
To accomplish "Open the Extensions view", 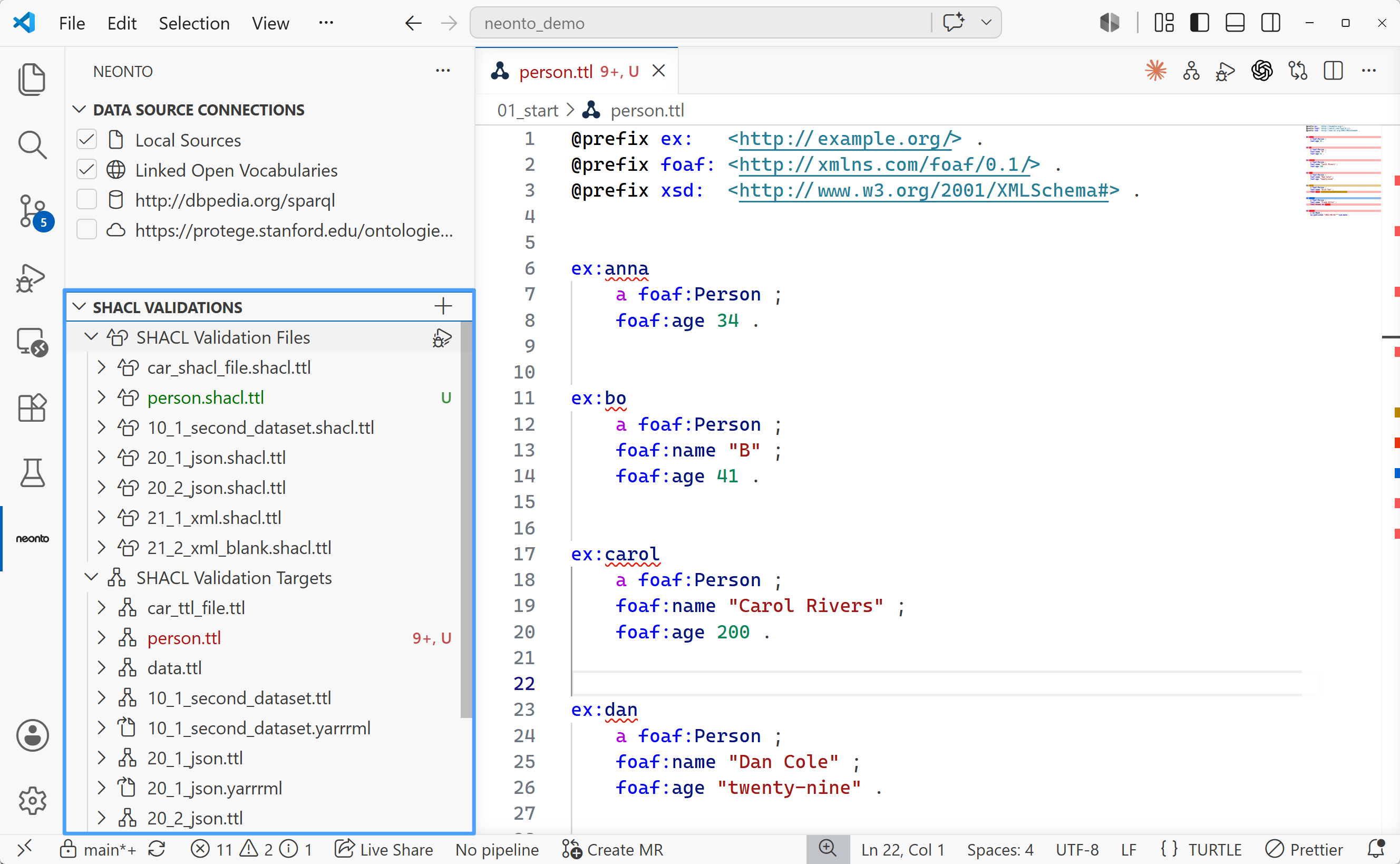I will click(32, 408).
